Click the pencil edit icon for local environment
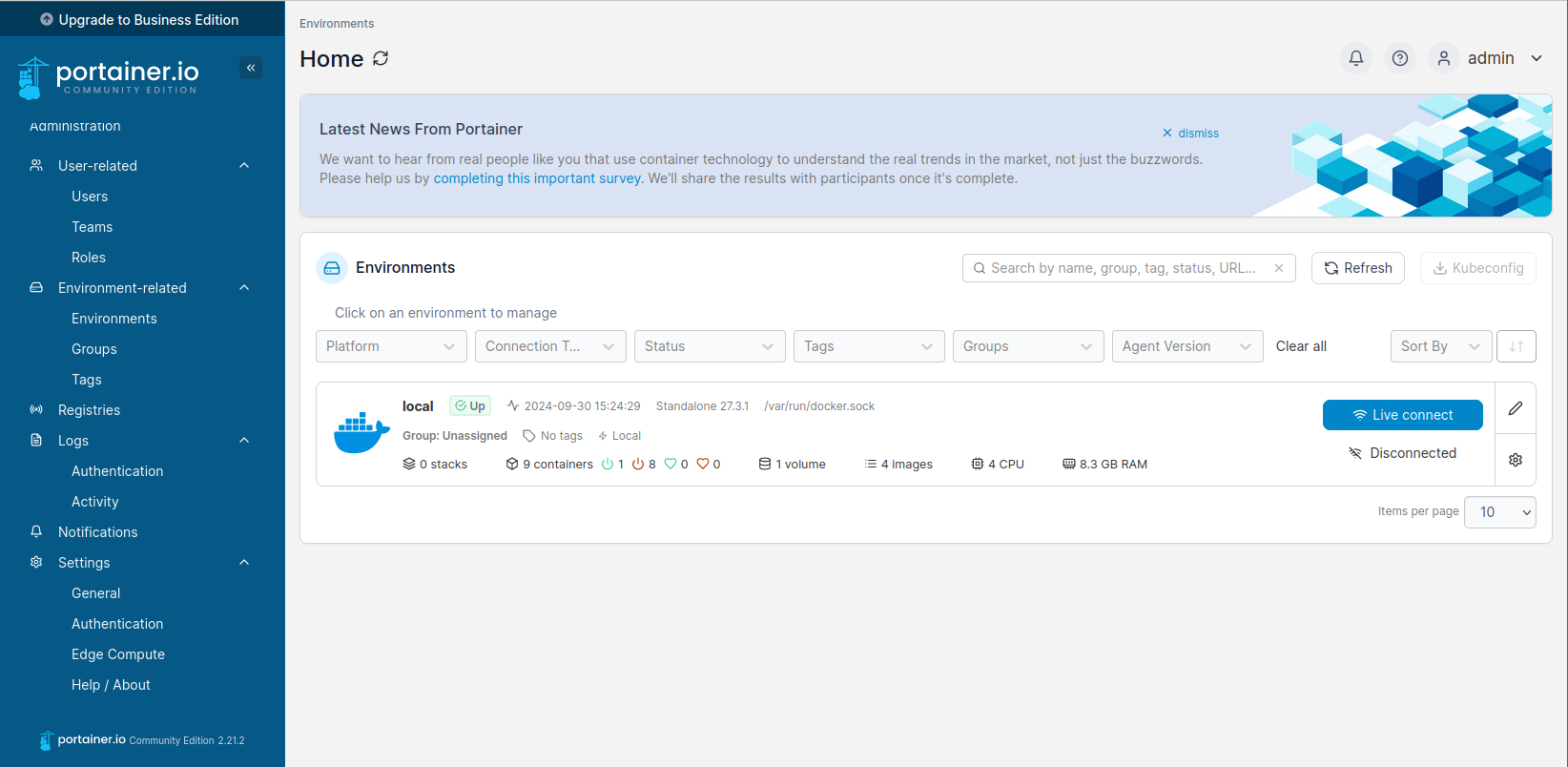The width and height of the screenshot is (1568, 767). [1516, 408]
